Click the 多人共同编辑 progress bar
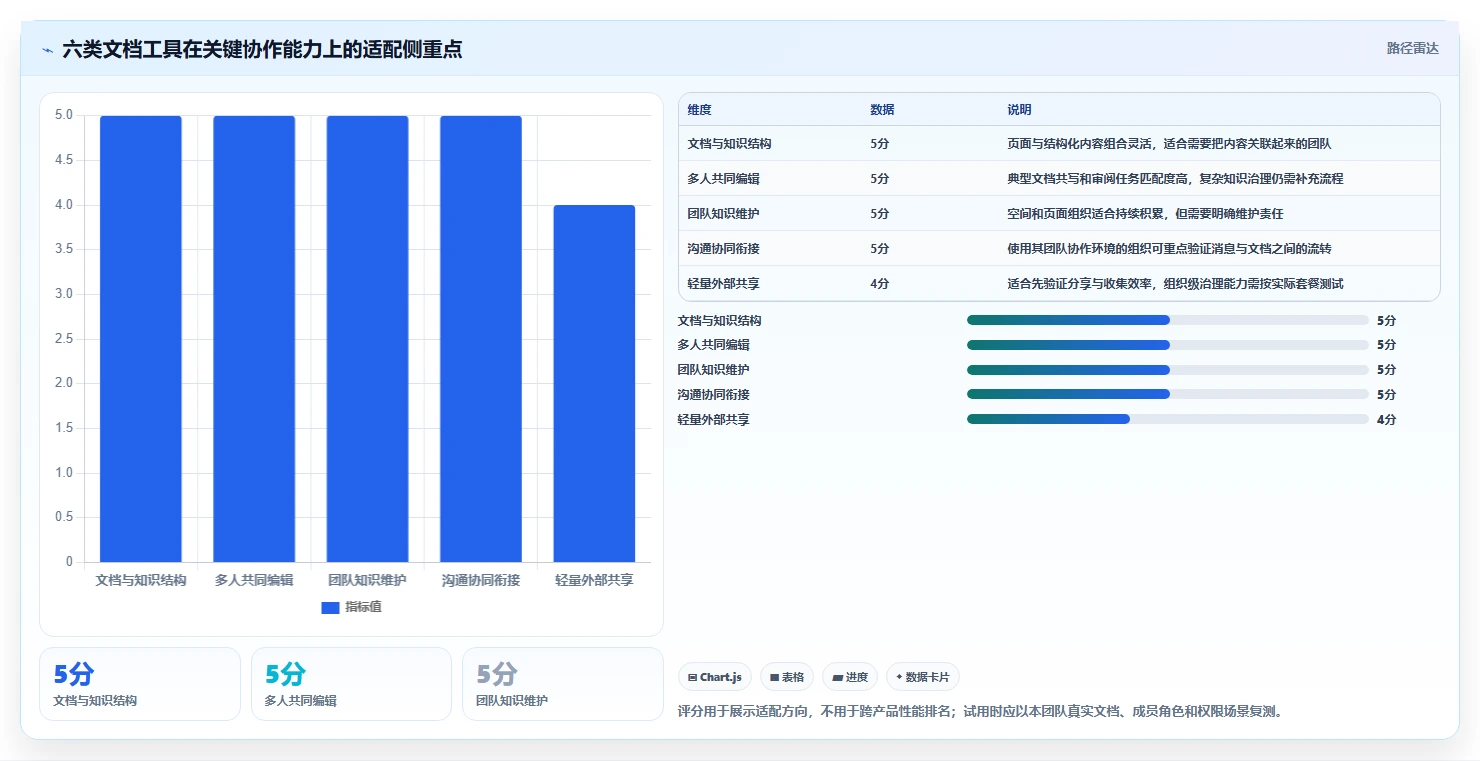The image size is (1480, 761). pyautogui.click(x=1168, y=345)
